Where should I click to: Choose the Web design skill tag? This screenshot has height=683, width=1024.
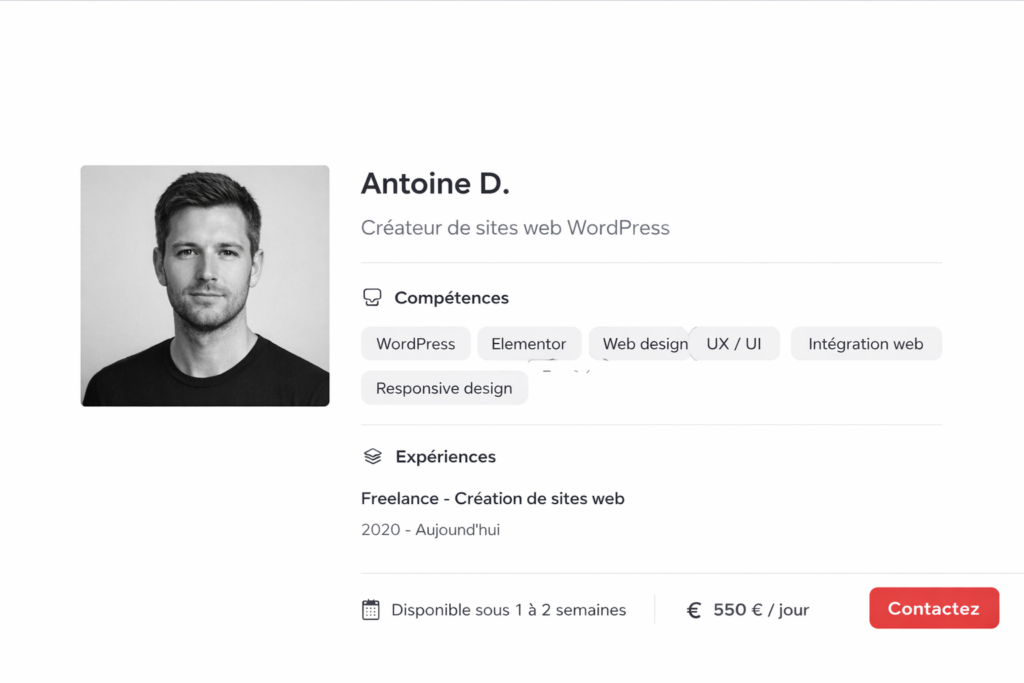point(640,344)
